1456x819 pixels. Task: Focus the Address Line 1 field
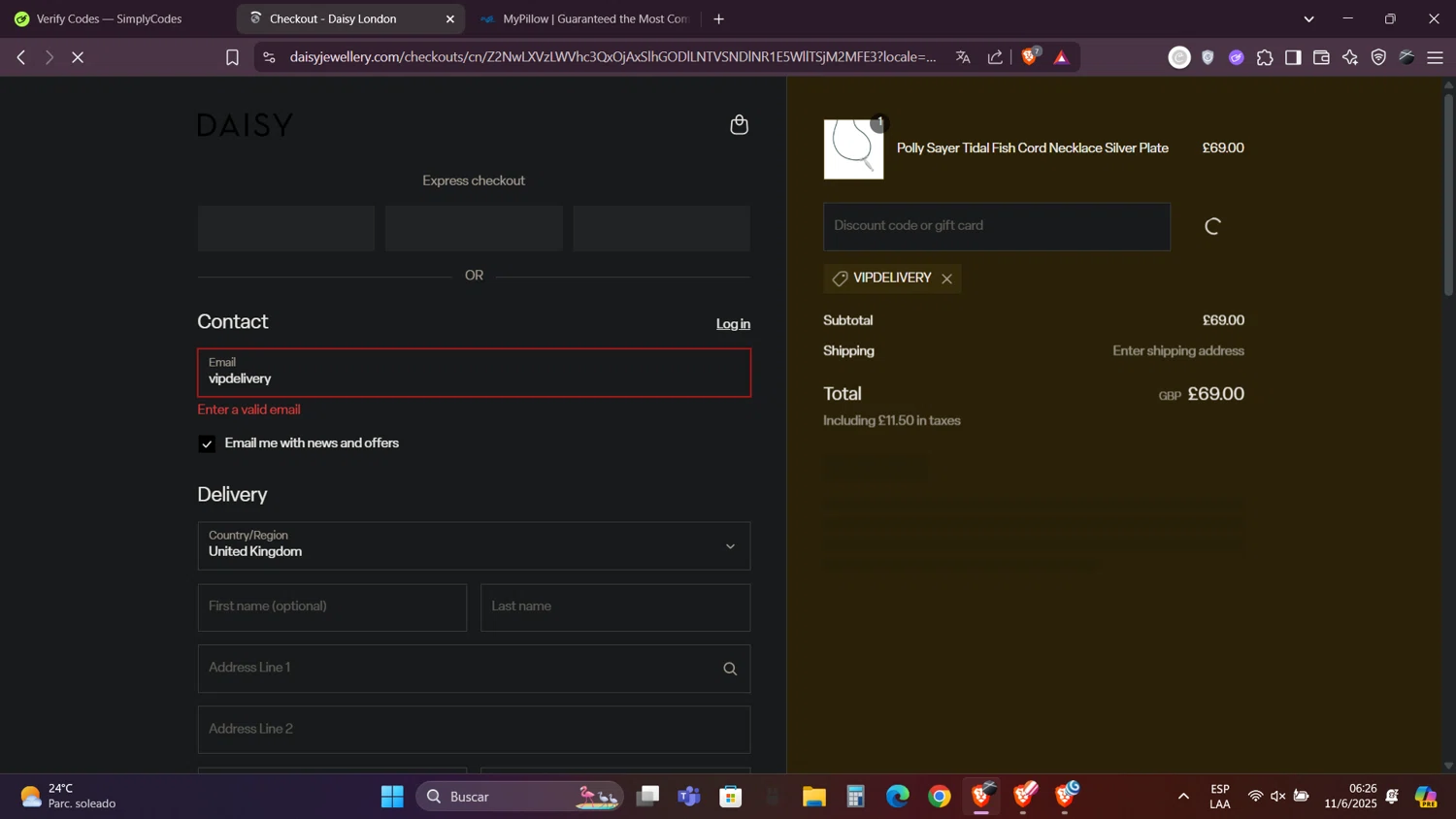tap(474, 669)
